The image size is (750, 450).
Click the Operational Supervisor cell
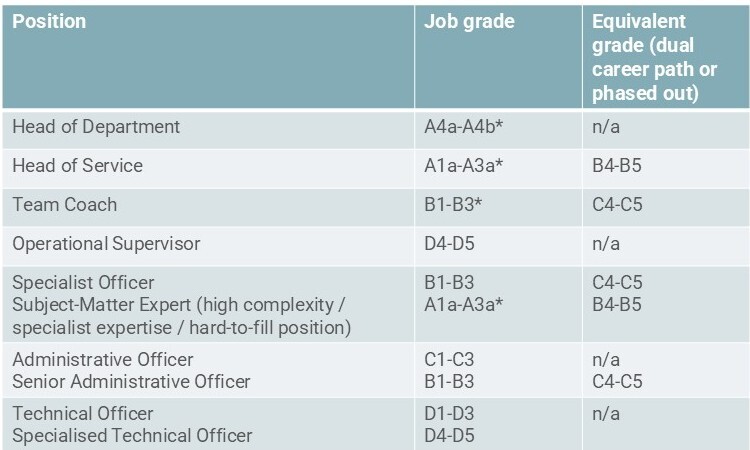click(x=208, y=246)
